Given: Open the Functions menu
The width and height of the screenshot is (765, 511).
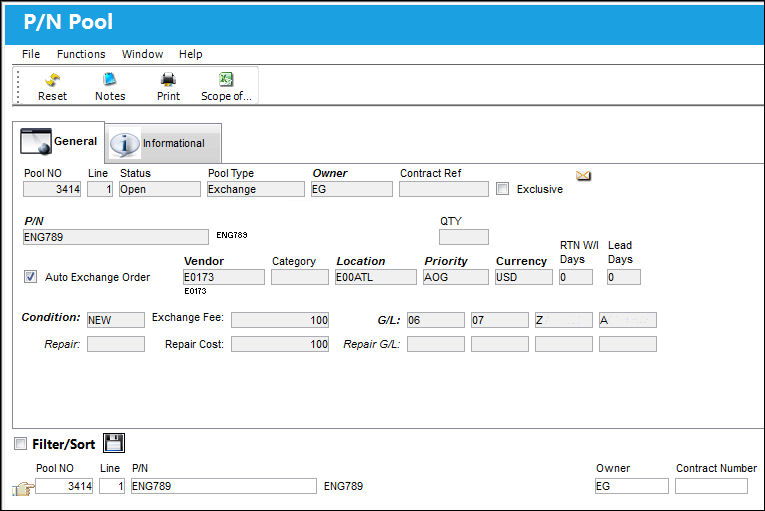Looking at the screenshot, I should (81, 54).
